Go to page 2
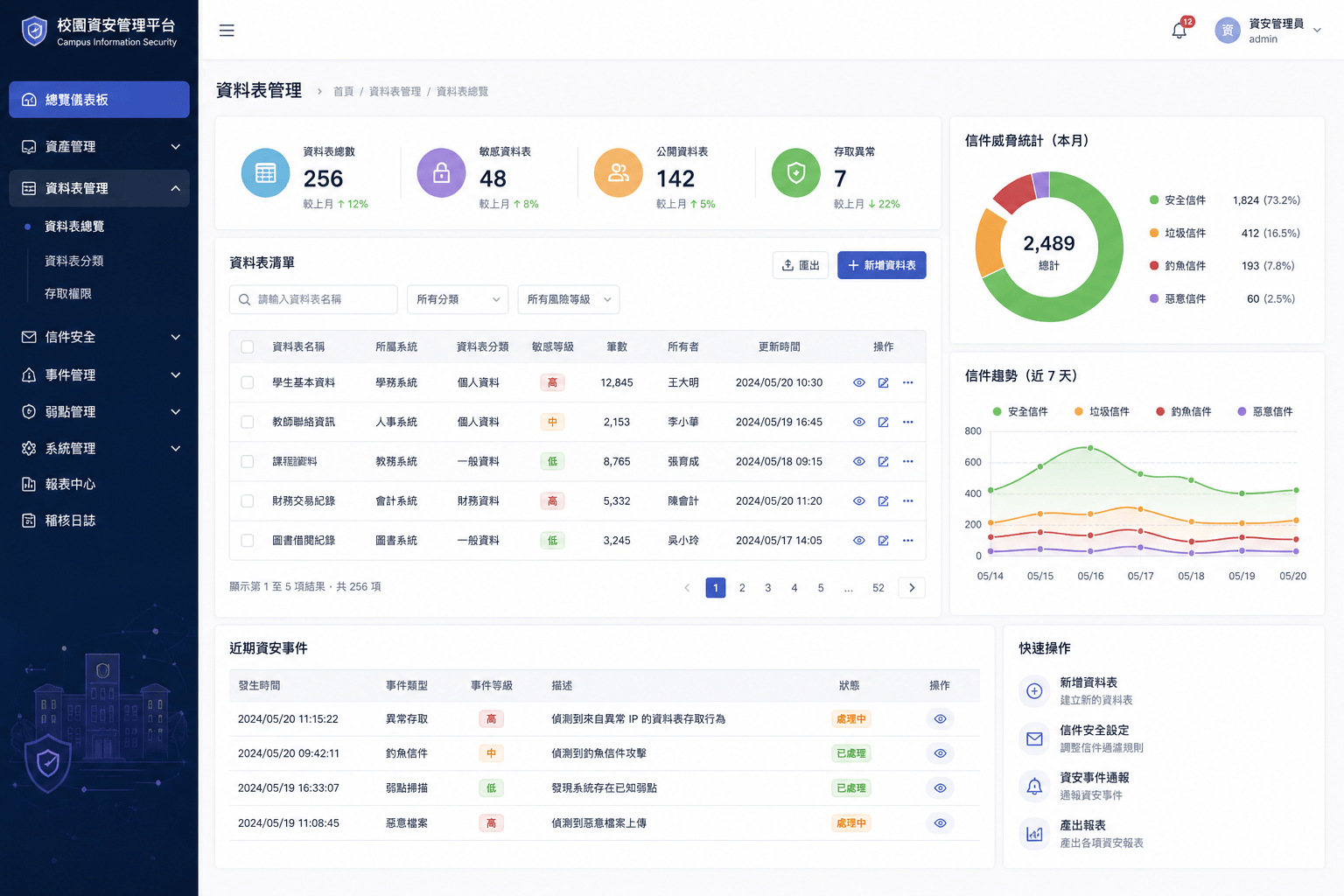Screen dimensions: 1344x896 742,588
